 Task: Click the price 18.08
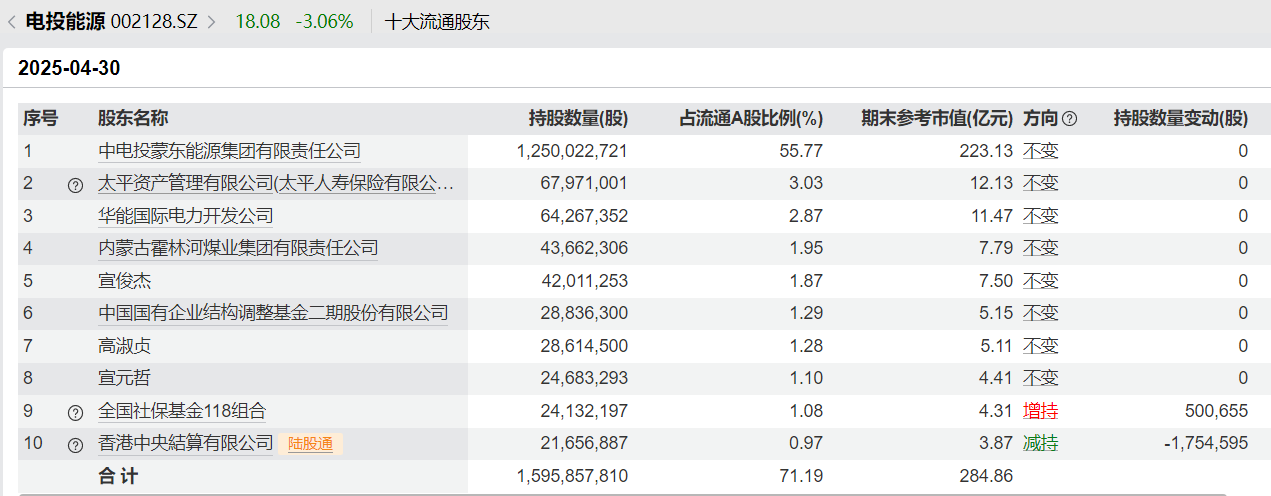pyautogui.click(x=258, y=21)
